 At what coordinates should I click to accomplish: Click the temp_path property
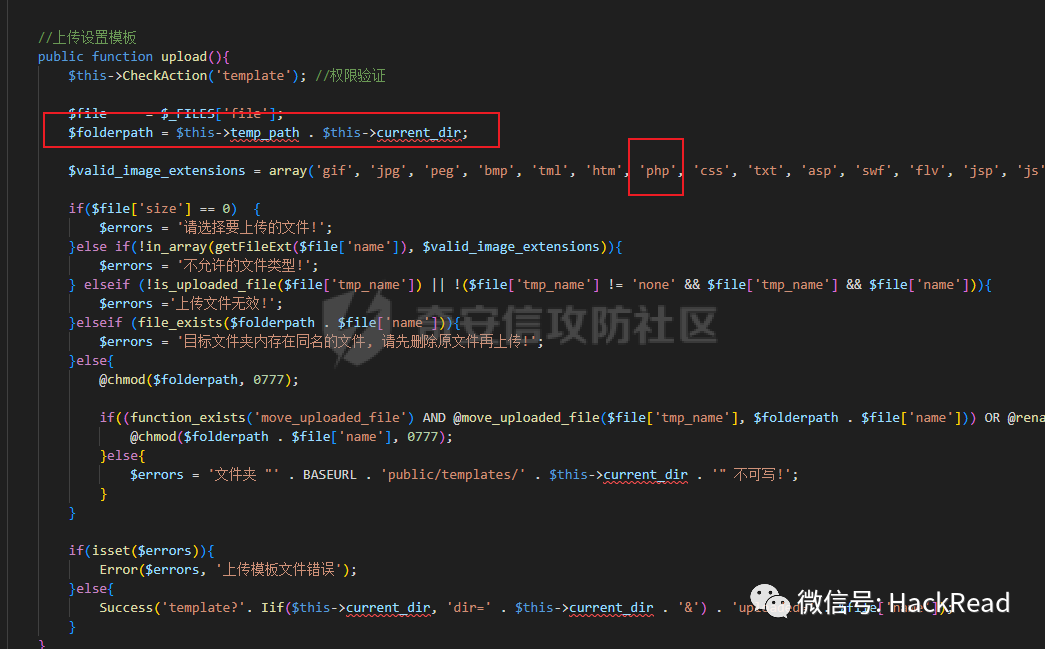[265, 133]
